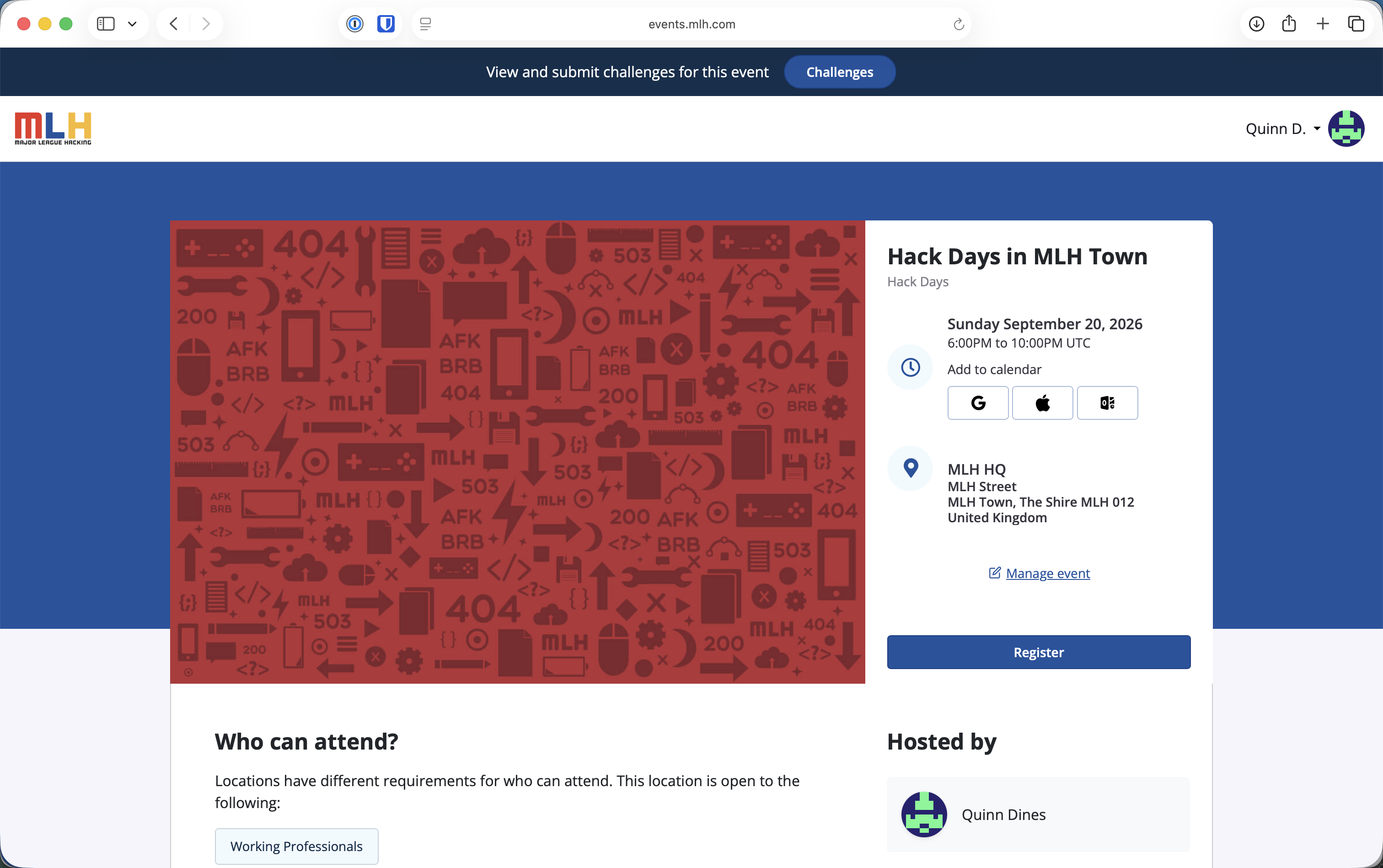This screenshot has height=868, width=1383.
Task: Open the Quinn D. account dropdown
Action: click(1282, 129)
